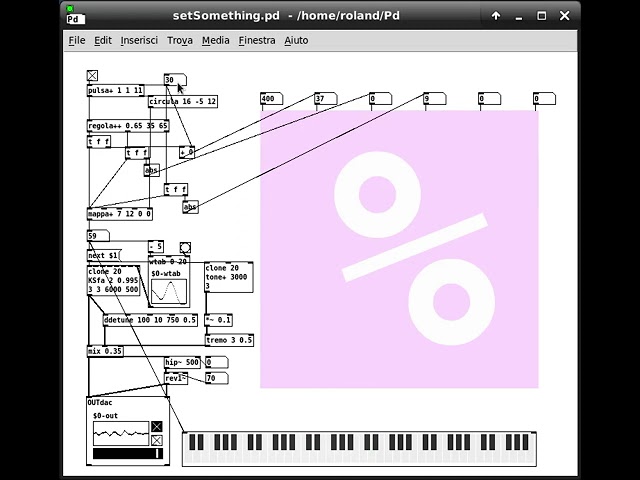Select the 'tremo 3 0.5' object

point(229,340)
